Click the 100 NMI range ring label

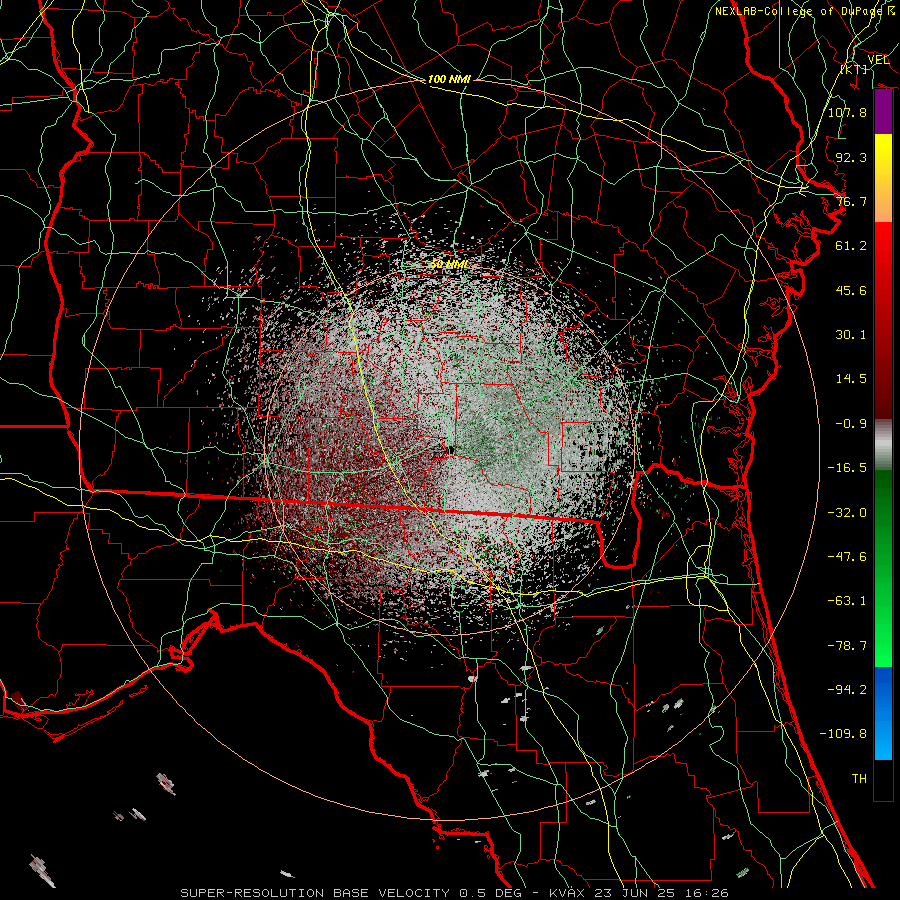tap(449, 79)
